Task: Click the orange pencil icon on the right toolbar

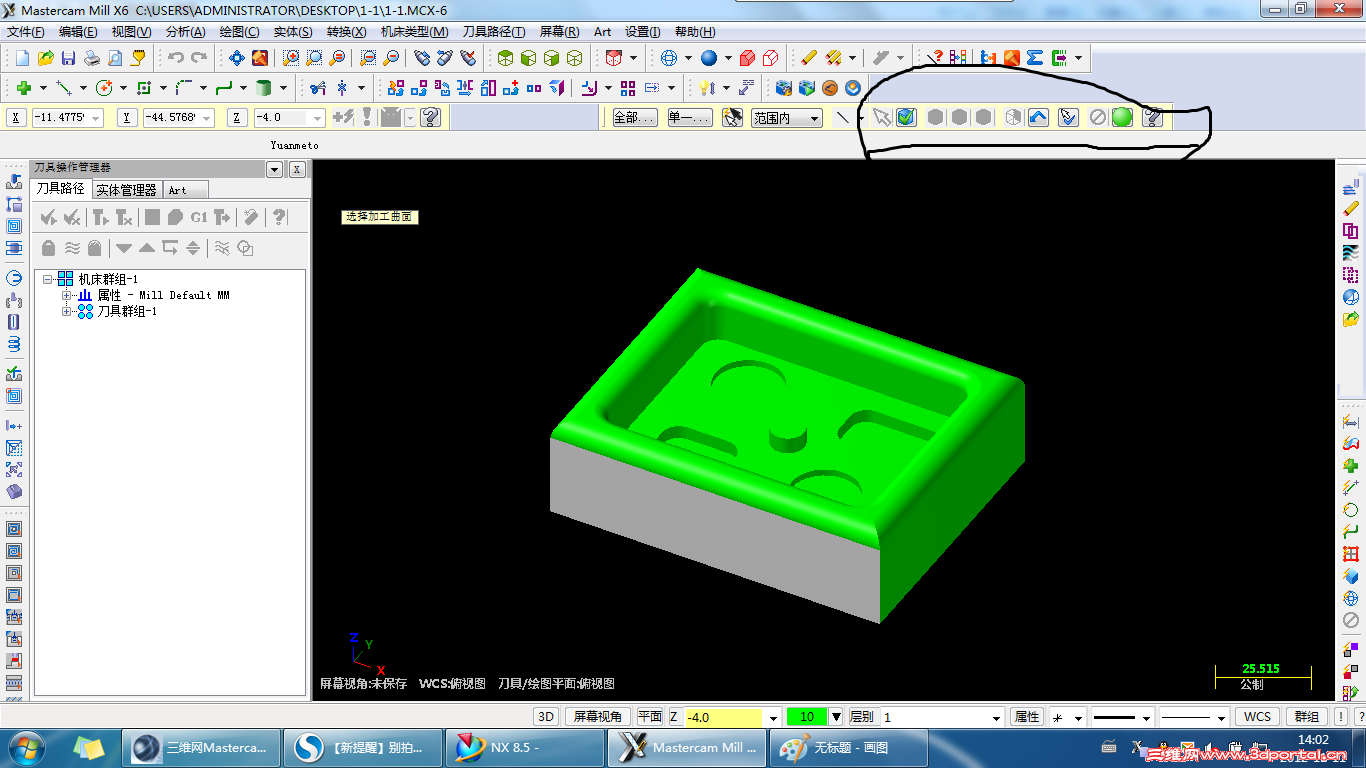Action: click(x=1351, y=209)
